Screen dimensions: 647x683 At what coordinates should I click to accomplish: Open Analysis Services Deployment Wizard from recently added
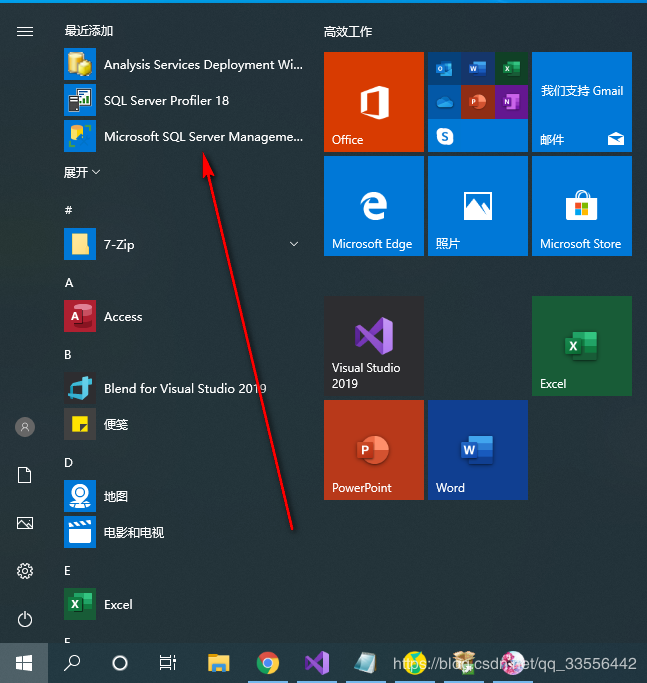pyautogui.click(x=183, y=64)
